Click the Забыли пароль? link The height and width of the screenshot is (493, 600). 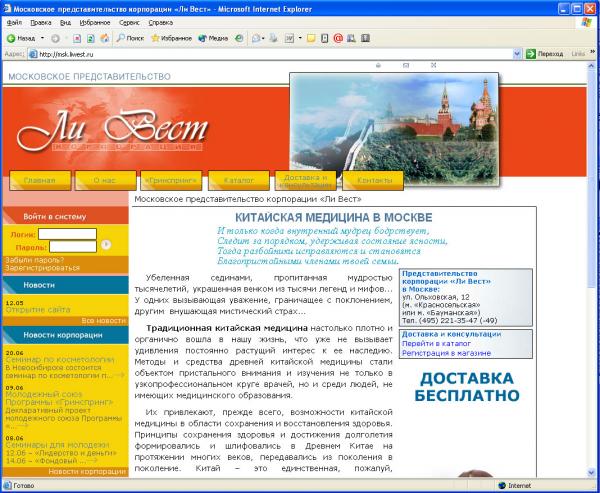click(34, 260)
